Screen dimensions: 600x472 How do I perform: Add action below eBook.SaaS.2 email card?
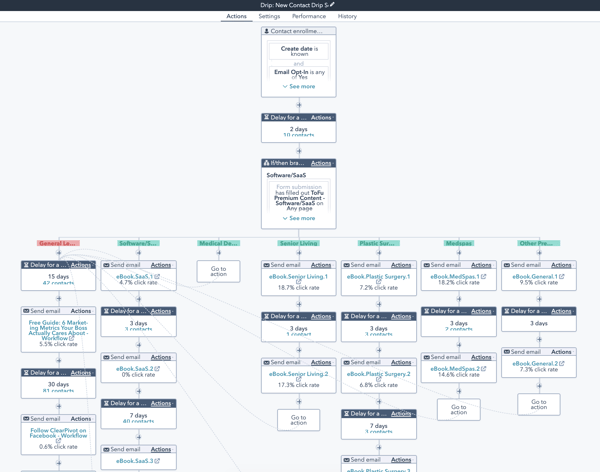139,391
